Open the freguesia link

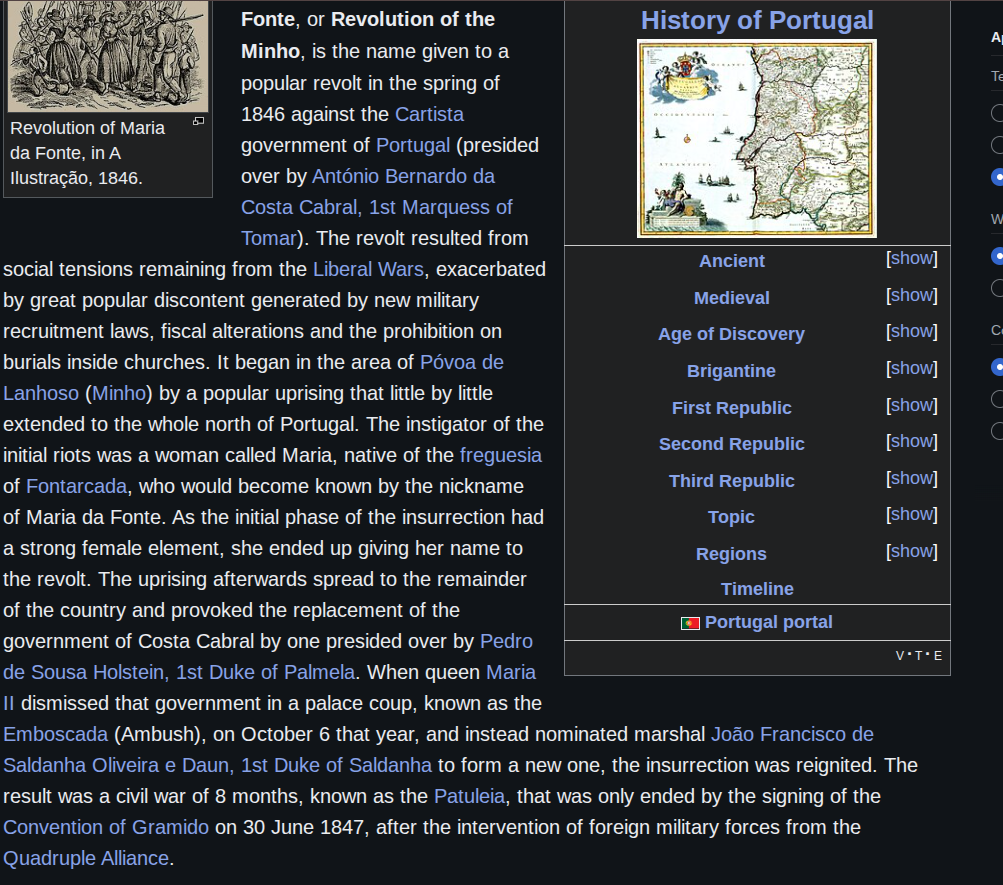coord(501,455)
